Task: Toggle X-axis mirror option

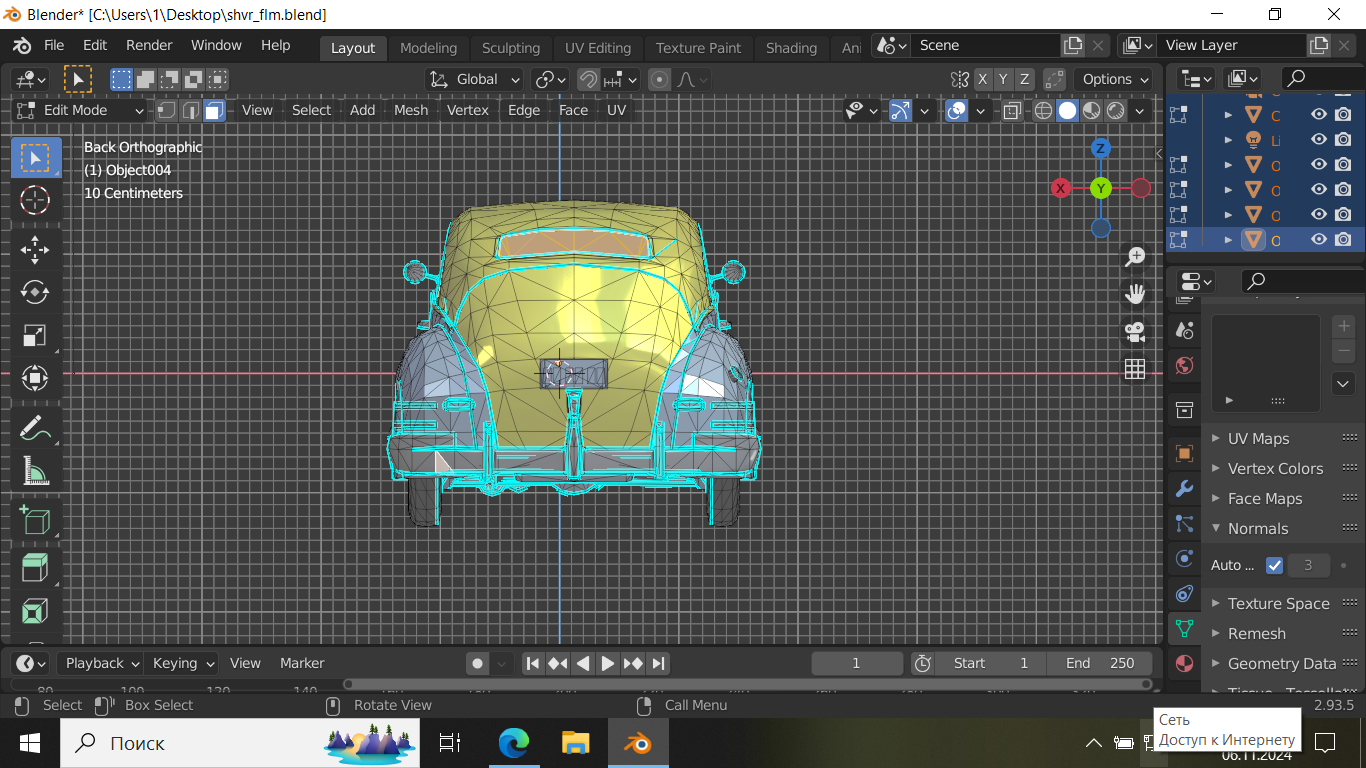Action: click(x=983, y=79)
